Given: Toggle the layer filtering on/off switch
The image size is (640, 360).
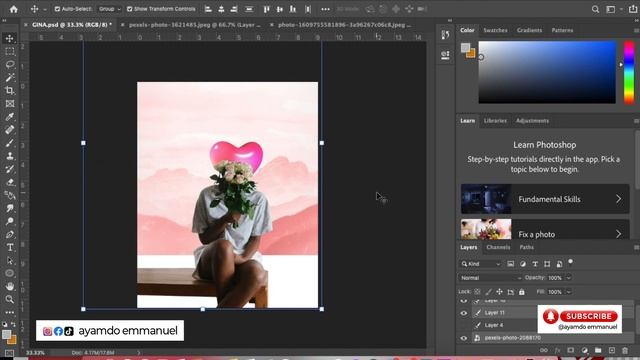Looking at the screenshot, I should pos(571,262).
